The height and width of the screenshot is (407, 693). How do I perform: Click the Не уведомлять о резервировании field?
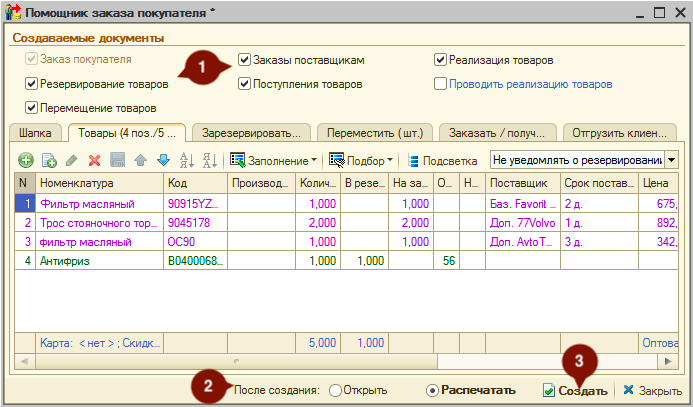[577, 160]
